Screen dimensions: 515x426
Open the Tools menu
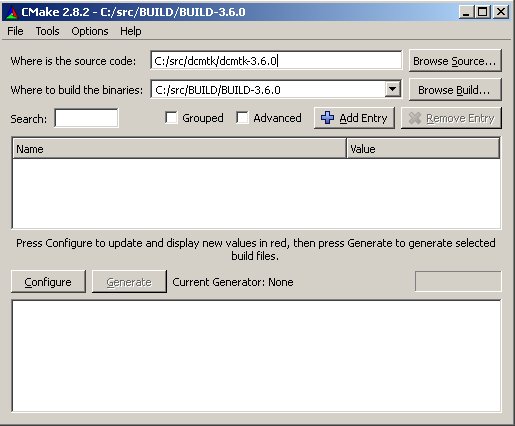coord(47,31)
